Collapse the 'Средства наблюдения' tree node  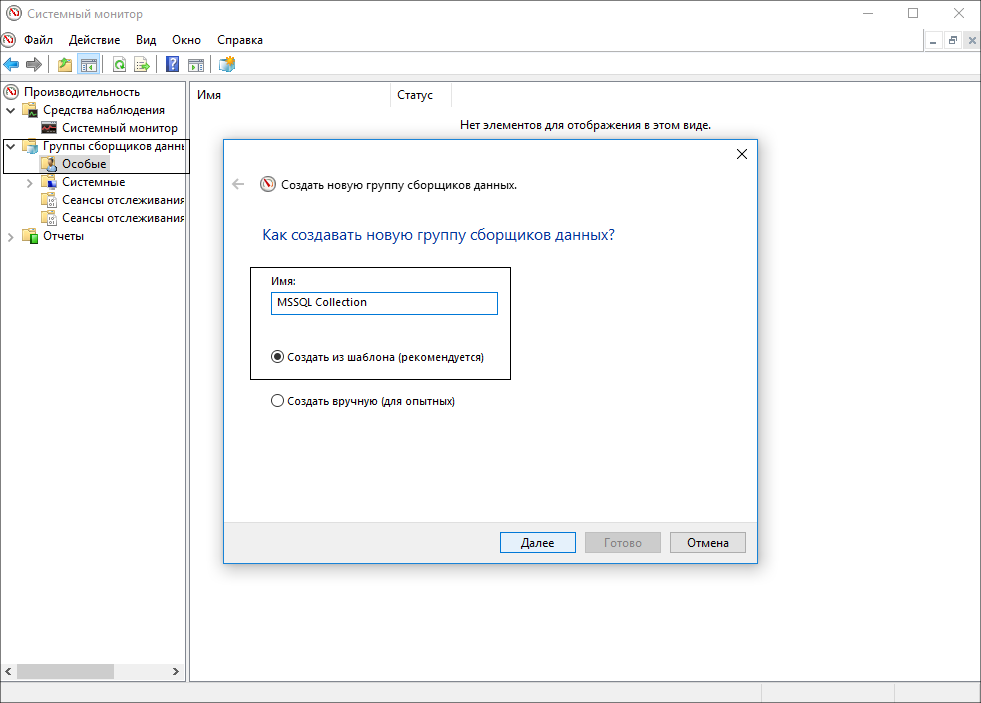11,110
